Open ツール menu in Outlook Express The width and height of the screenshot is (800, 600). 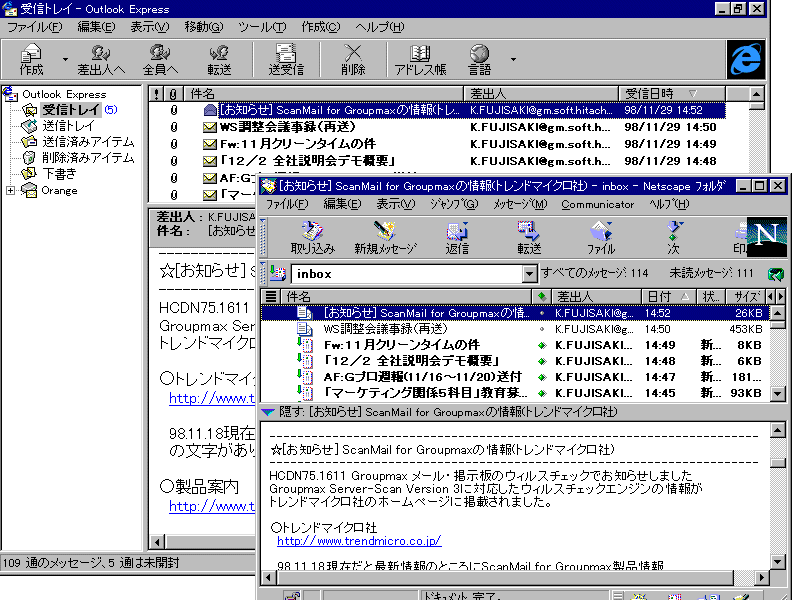(262, 27)
